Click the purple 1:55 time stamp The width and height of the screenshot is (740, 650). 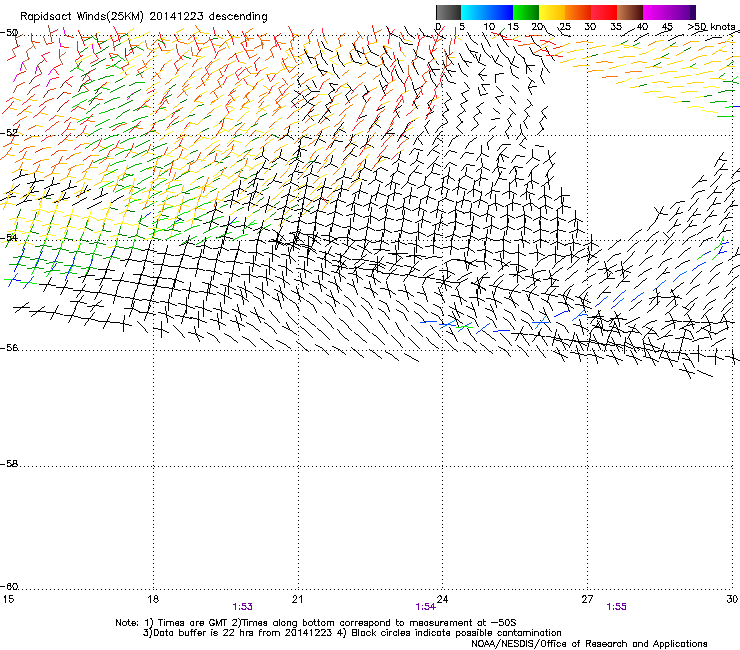(x=616, y=607)
